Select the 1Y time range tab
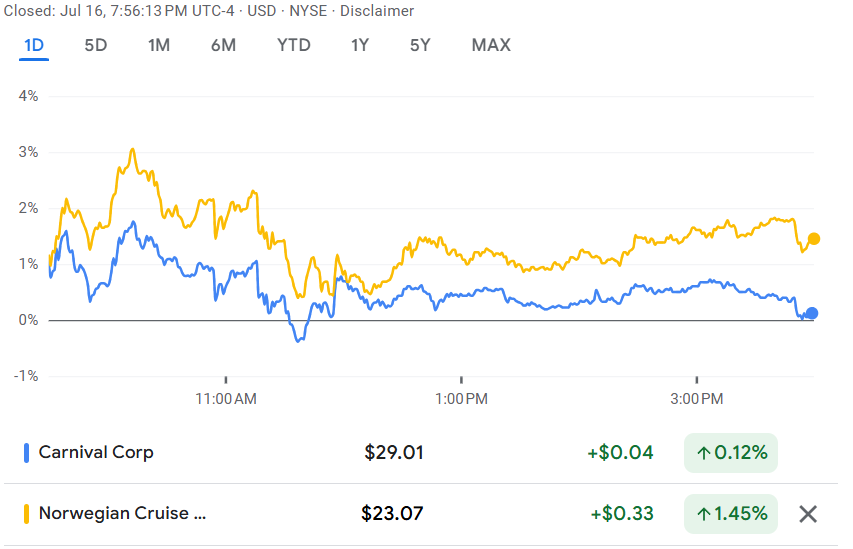The width and height of the screenshot is (853, 549). (360, 45)
